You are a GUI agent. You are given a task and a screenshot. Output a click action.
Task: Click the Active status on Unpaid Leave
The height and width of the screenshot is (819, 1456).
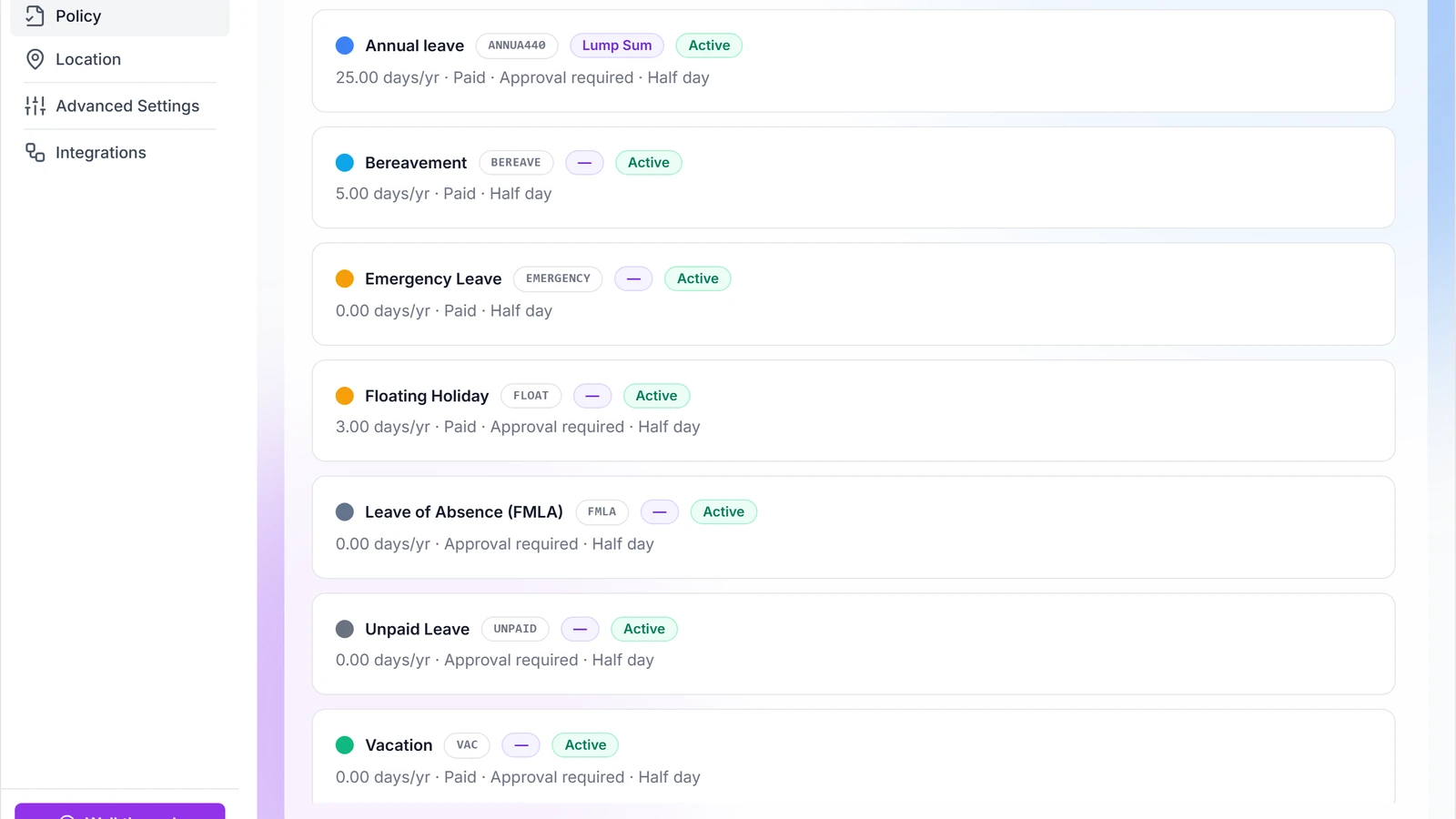[644, 629]
